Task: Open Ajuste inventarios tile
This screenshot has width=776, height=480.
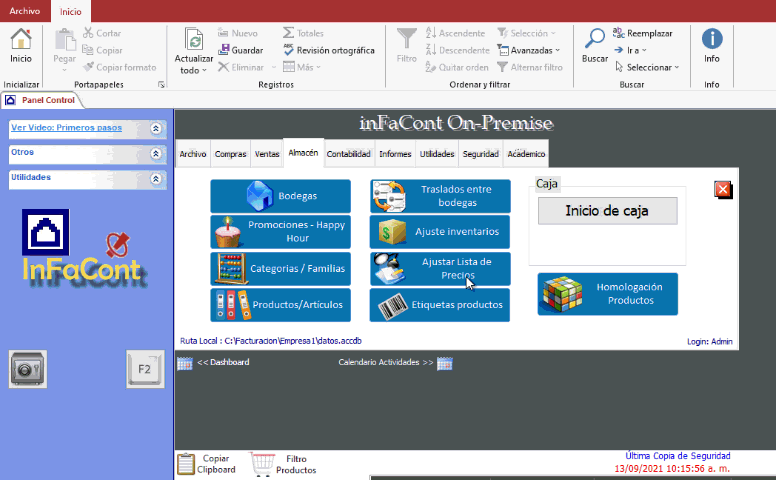Action: tap(440, 232)
